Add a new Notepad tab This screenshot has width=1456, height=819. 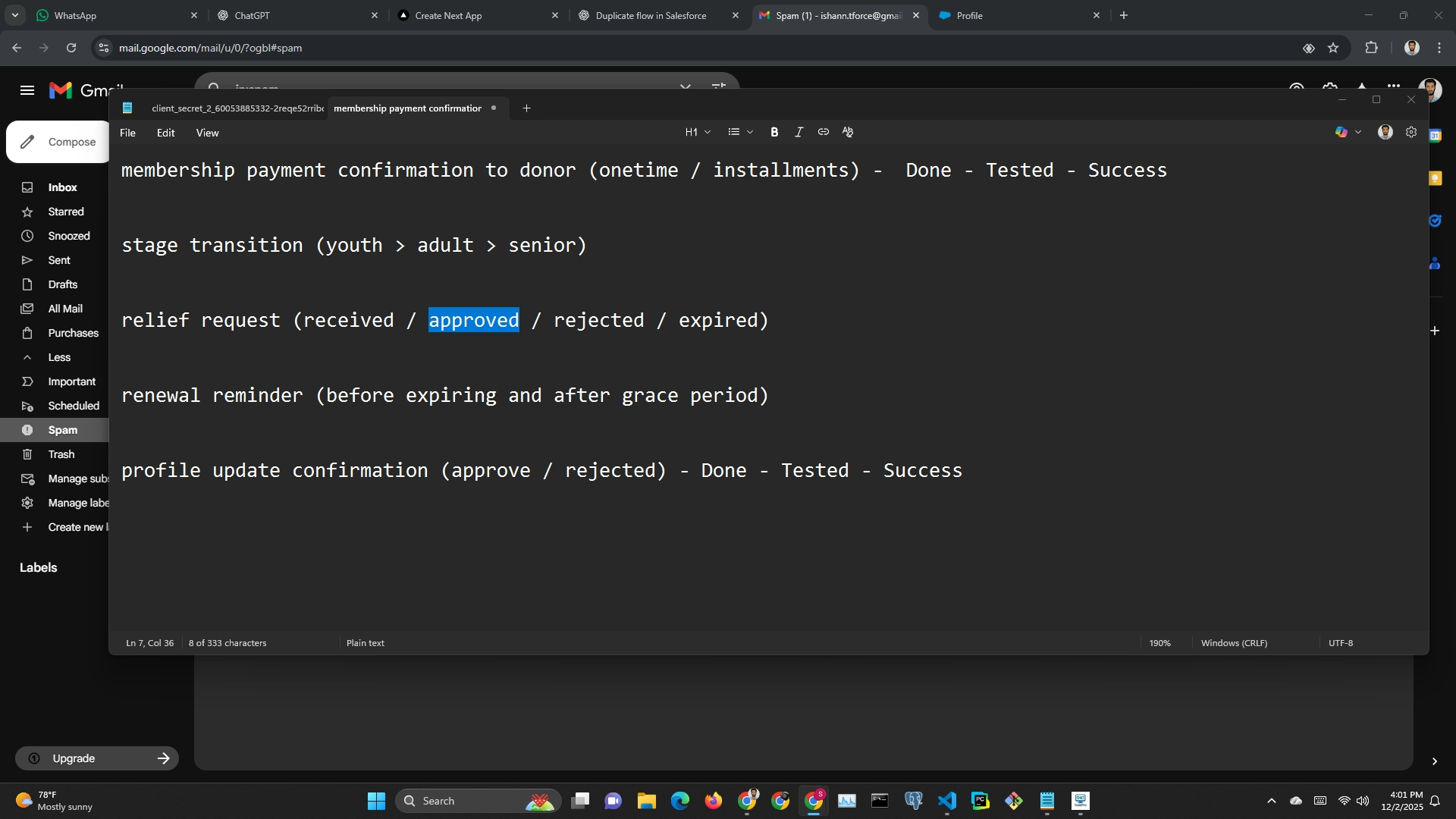pyautogui.click(x=526, y=108)
